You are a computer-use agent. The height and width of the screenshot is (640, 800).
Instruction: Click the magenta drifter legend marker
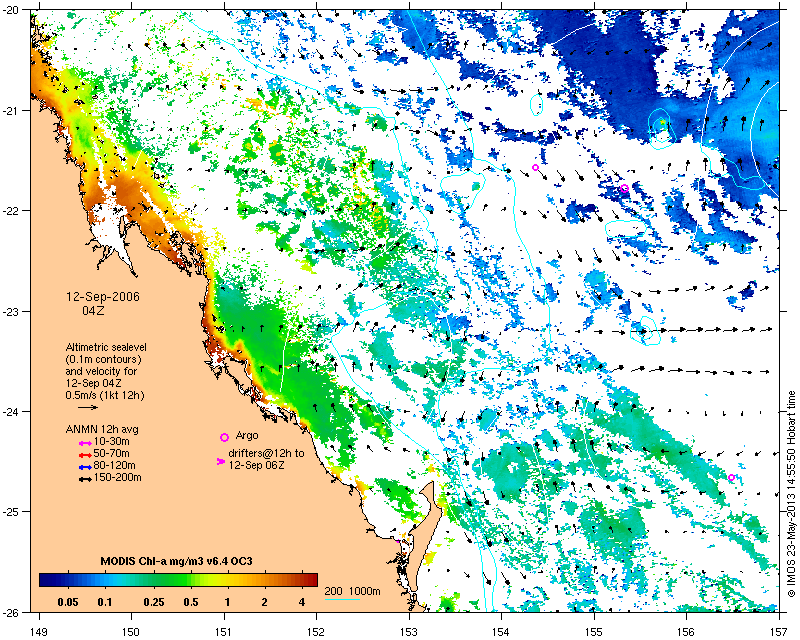(x=220, y=461)
